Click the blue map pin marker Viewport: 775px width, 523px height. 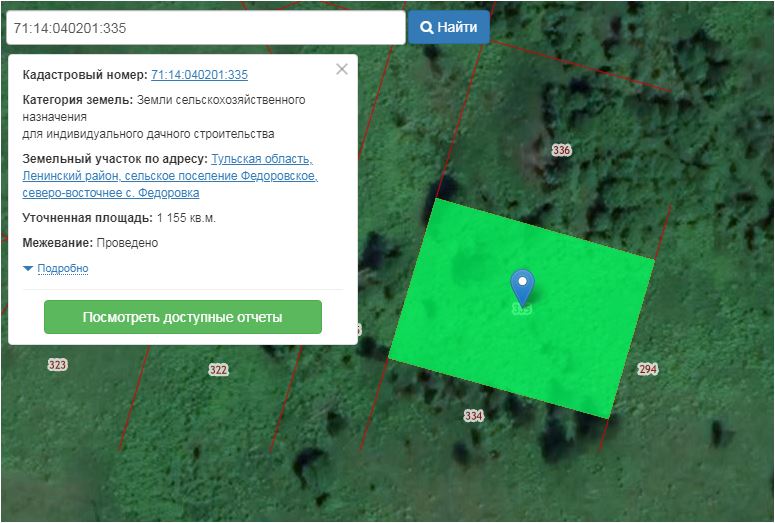[522, 286]
